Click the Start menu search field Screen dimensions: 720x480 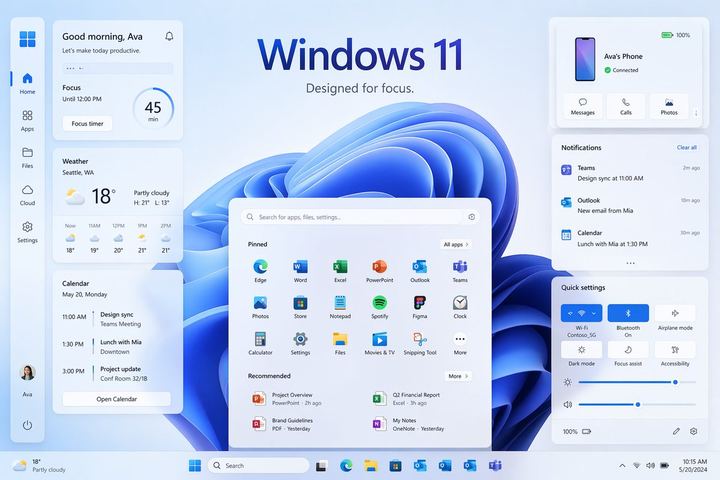[360, 217]
